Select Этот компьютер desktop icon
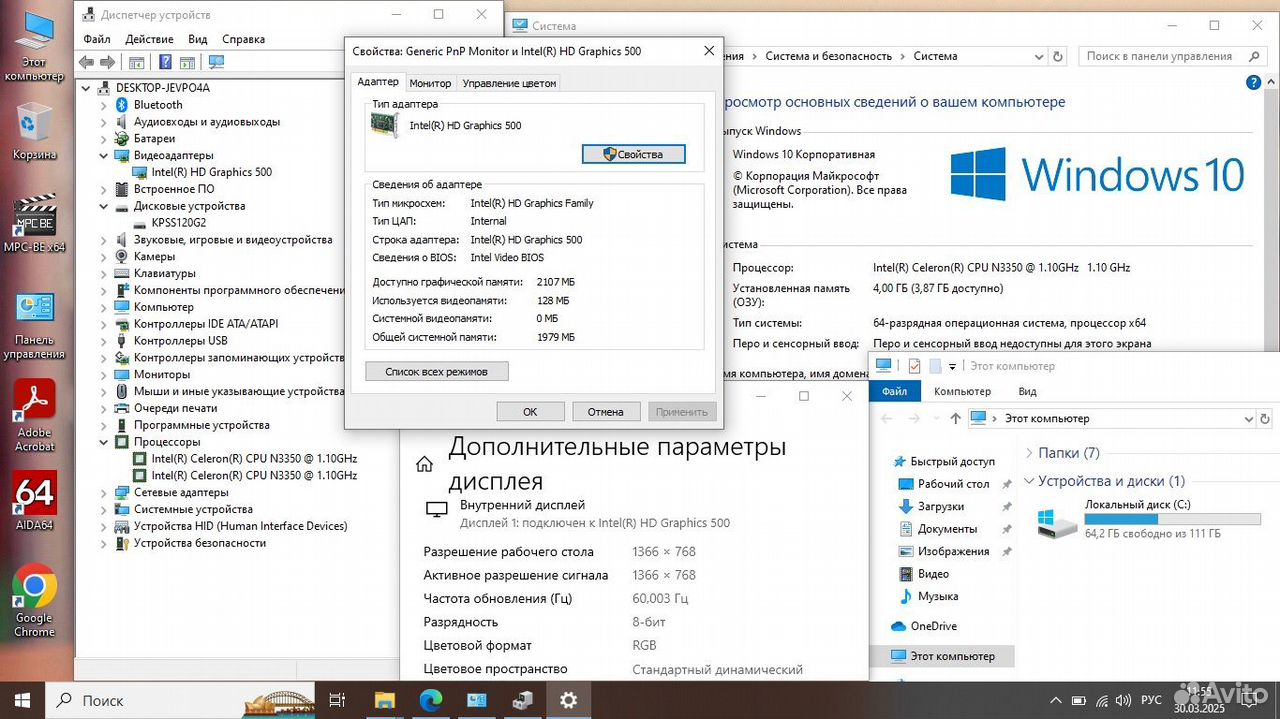 click(34, 46)
